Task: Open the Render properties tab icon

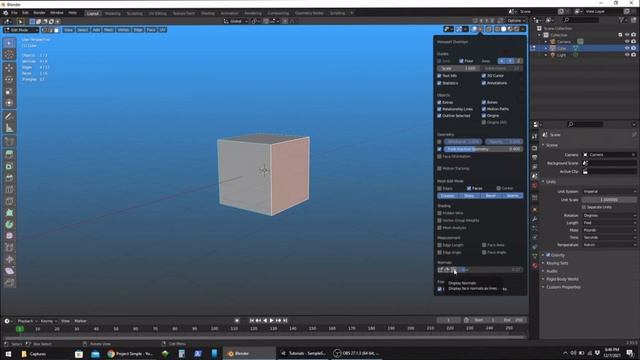Action: (535, 148)
